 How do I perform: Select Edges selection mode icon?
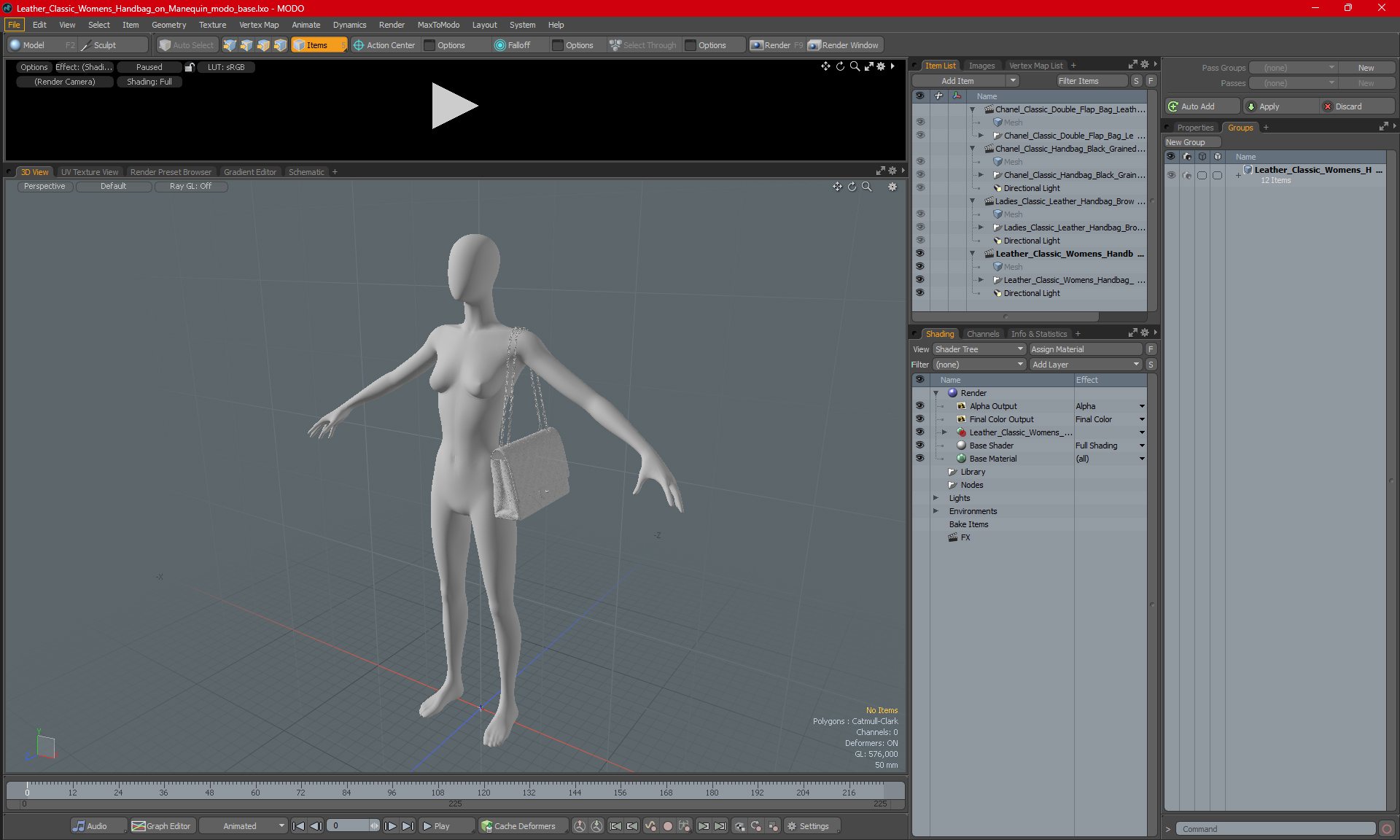tap(246, 45)
